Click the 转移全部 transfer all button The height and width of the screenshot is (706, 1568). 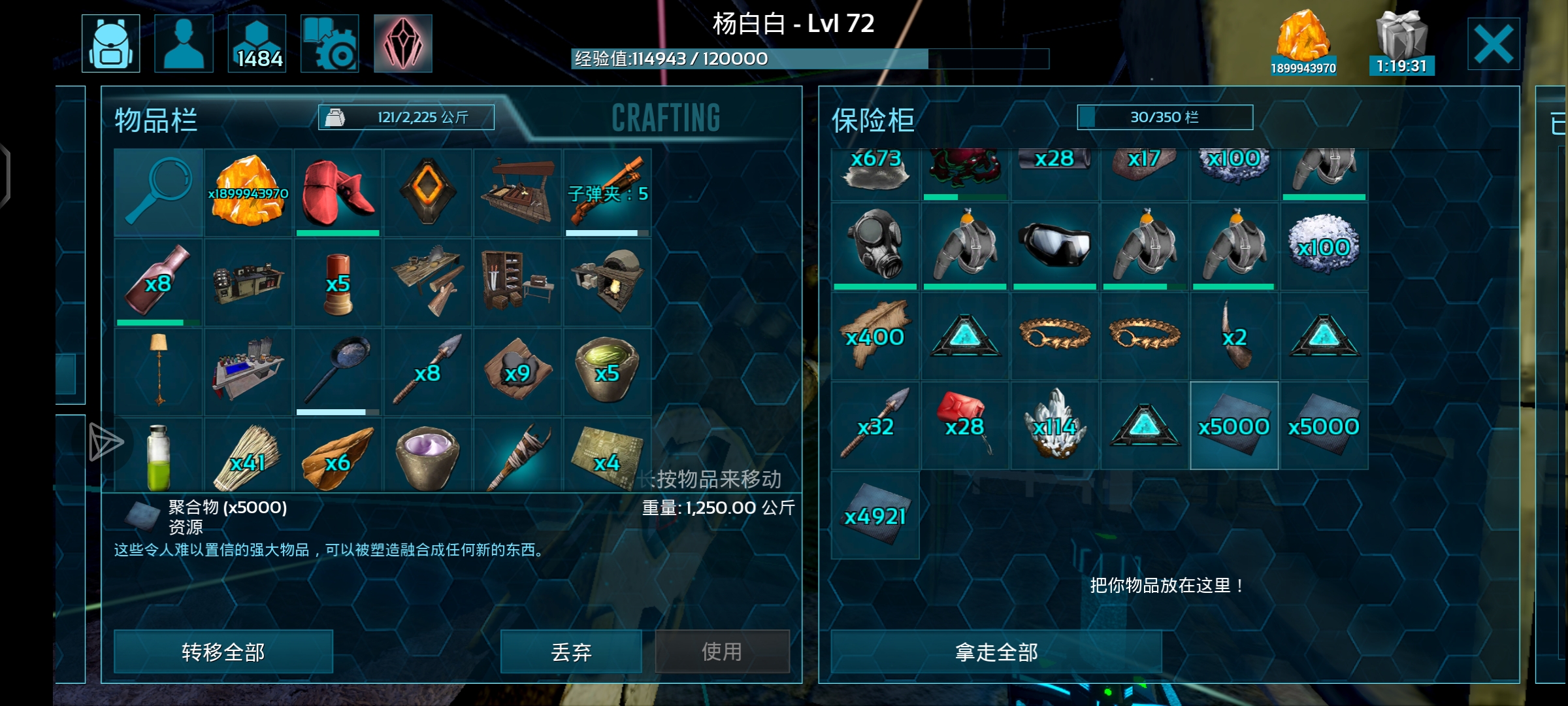223,652
